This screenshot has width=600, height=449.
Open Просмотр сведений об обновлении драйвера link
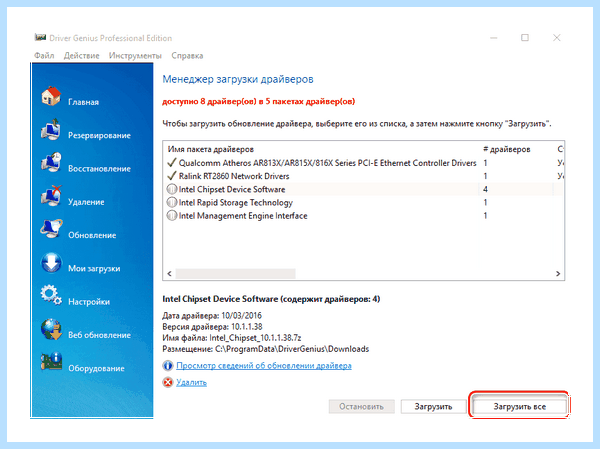pos(264,366)
